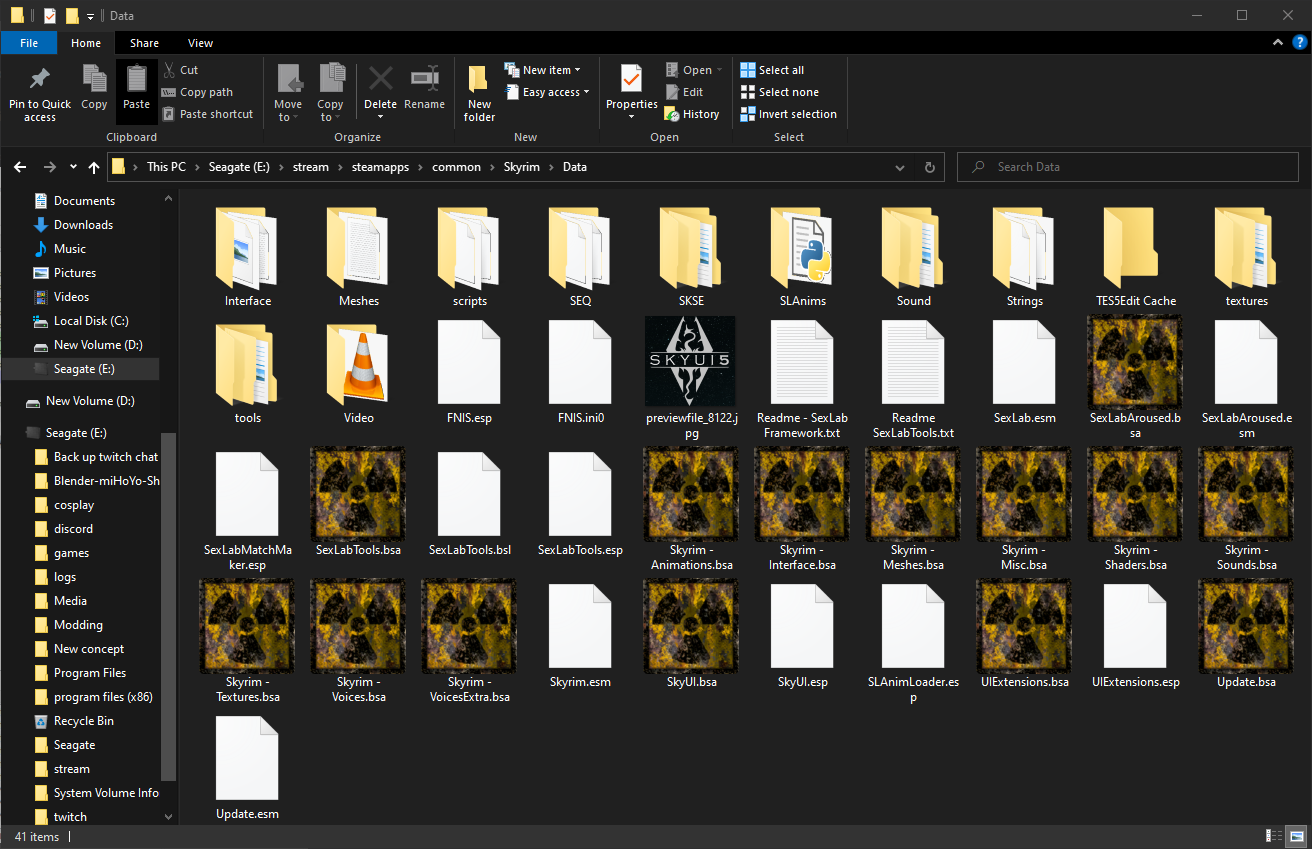Open the Quick Access Toolbar customize arrow
The image size is (1312, 849).
(91, 16)
